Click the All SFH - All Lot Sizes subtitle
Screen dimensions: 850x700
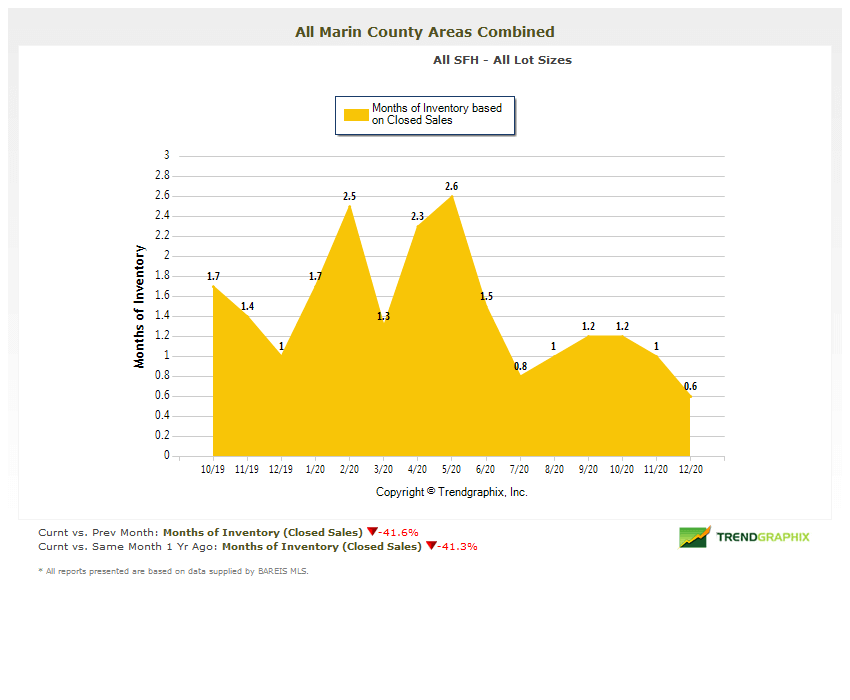[x=502, y=60]
